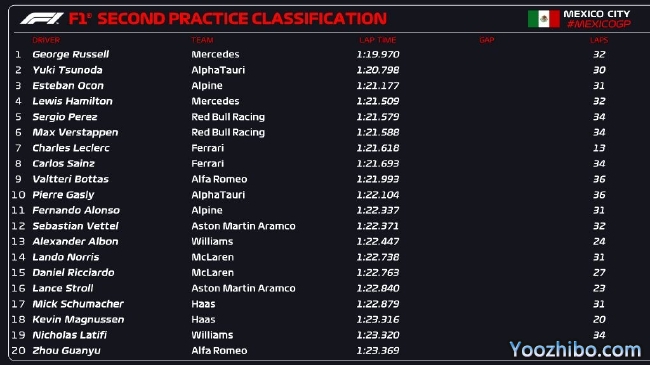
Task: Click the F1 logo in header
Action: point(42,19)
